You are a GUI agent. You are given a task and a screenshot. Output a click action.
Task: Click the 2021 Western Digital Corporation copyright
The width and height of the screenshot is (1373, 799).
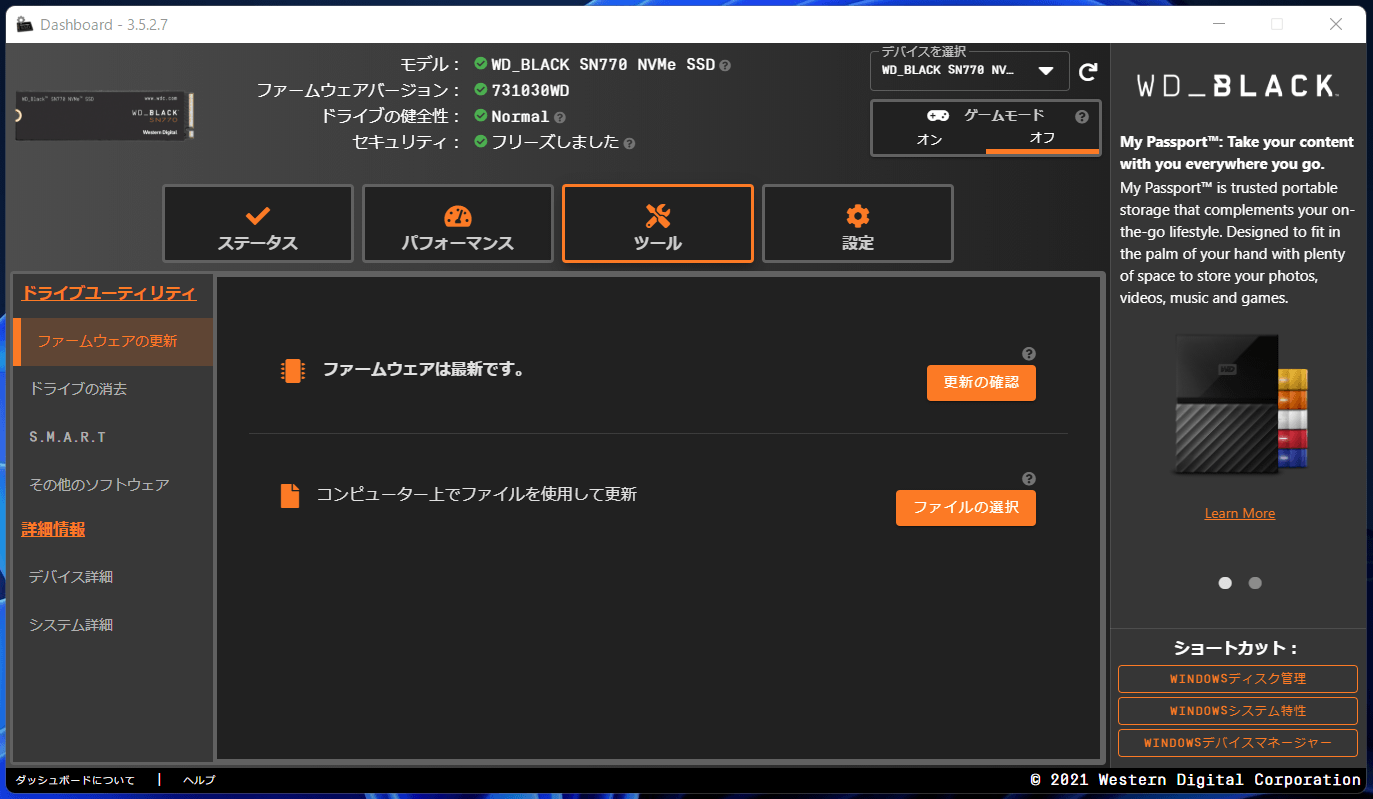click(x=1196, y=780)
